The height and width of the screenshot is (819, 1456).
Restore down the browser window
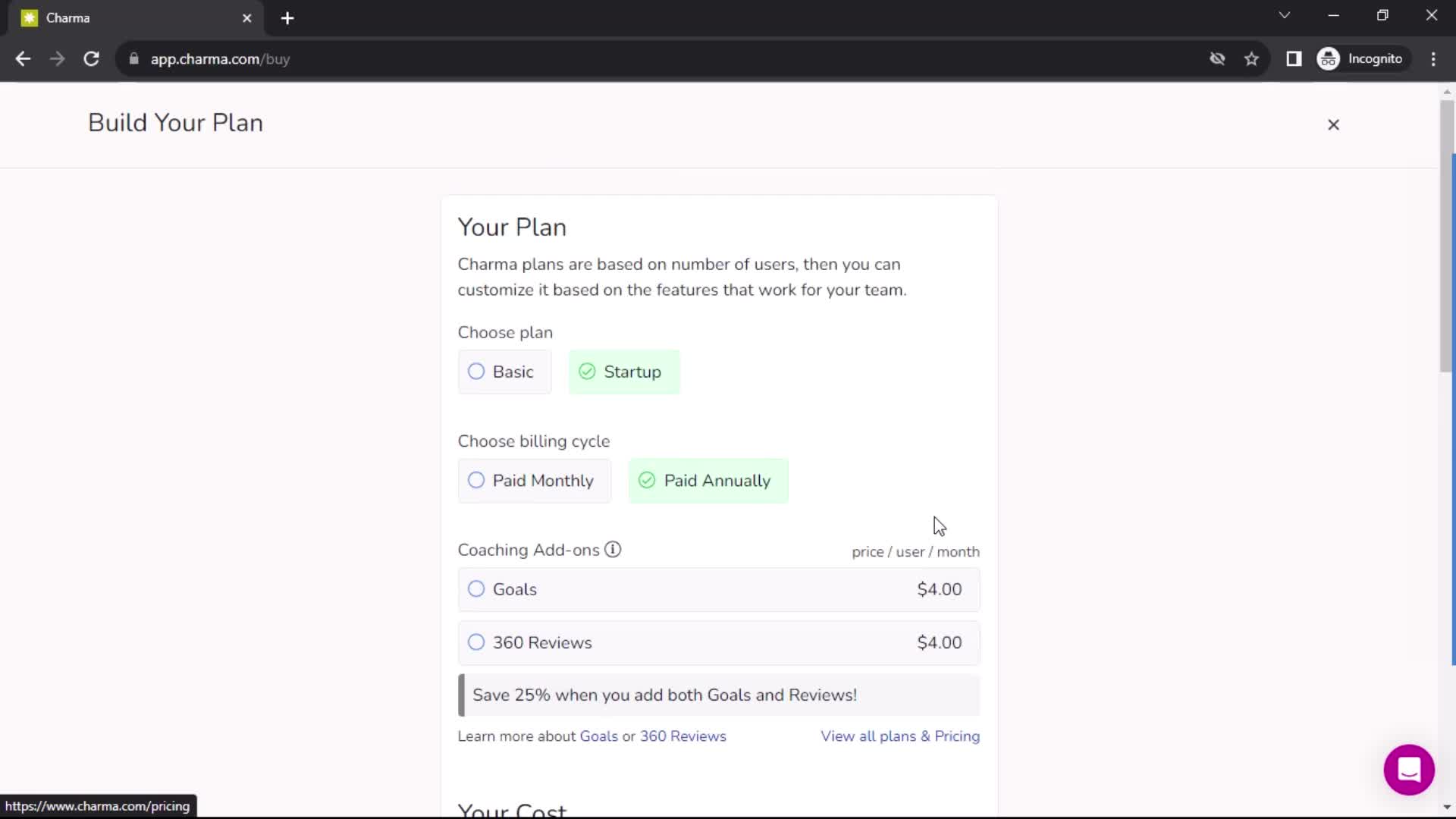tap(1382, 15)
